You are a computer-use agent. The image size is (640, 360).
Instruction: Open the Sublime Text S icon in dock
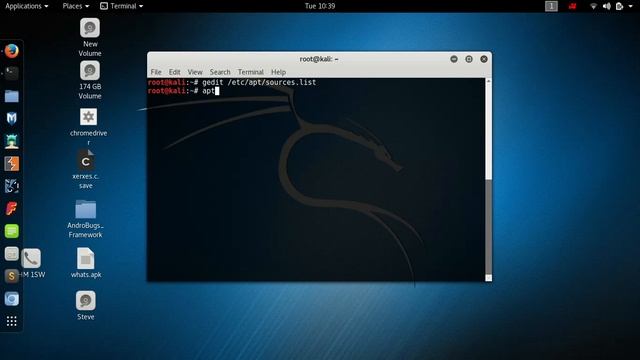click(11, 276)
